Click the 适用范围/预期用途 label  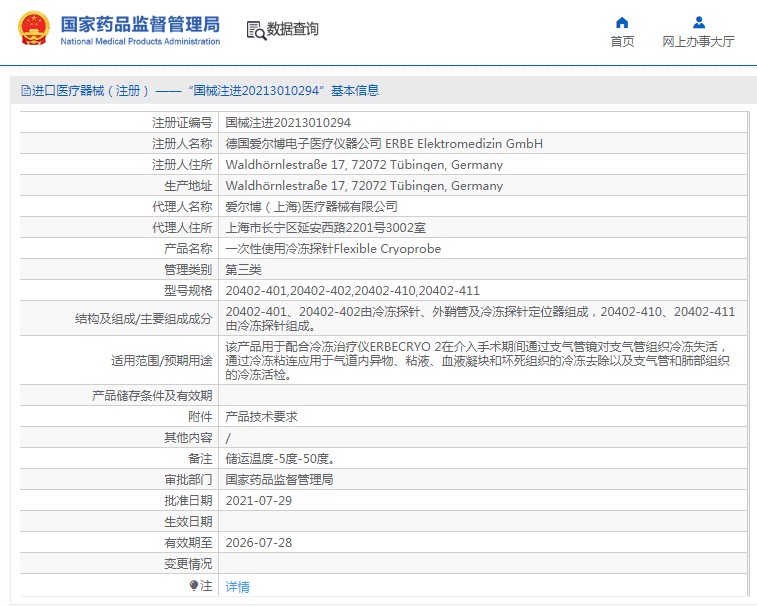[162, 361]
